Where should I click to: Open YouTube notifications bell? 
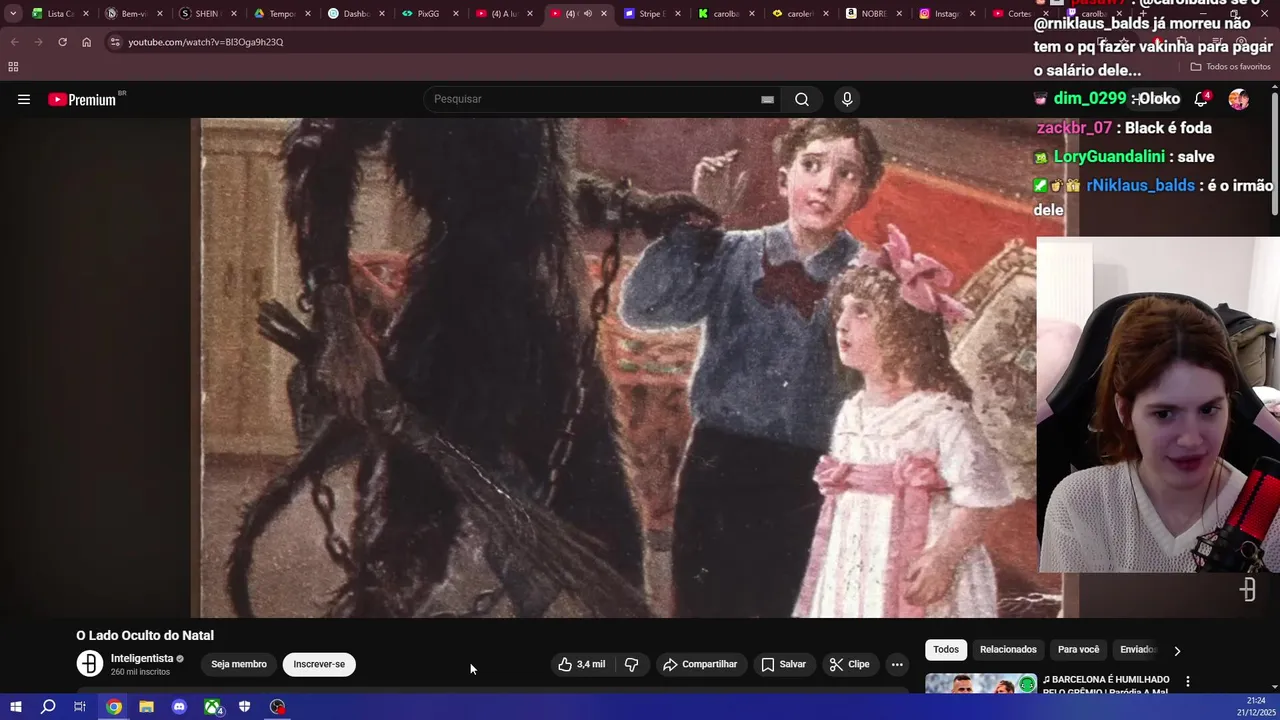point(1202,99)
